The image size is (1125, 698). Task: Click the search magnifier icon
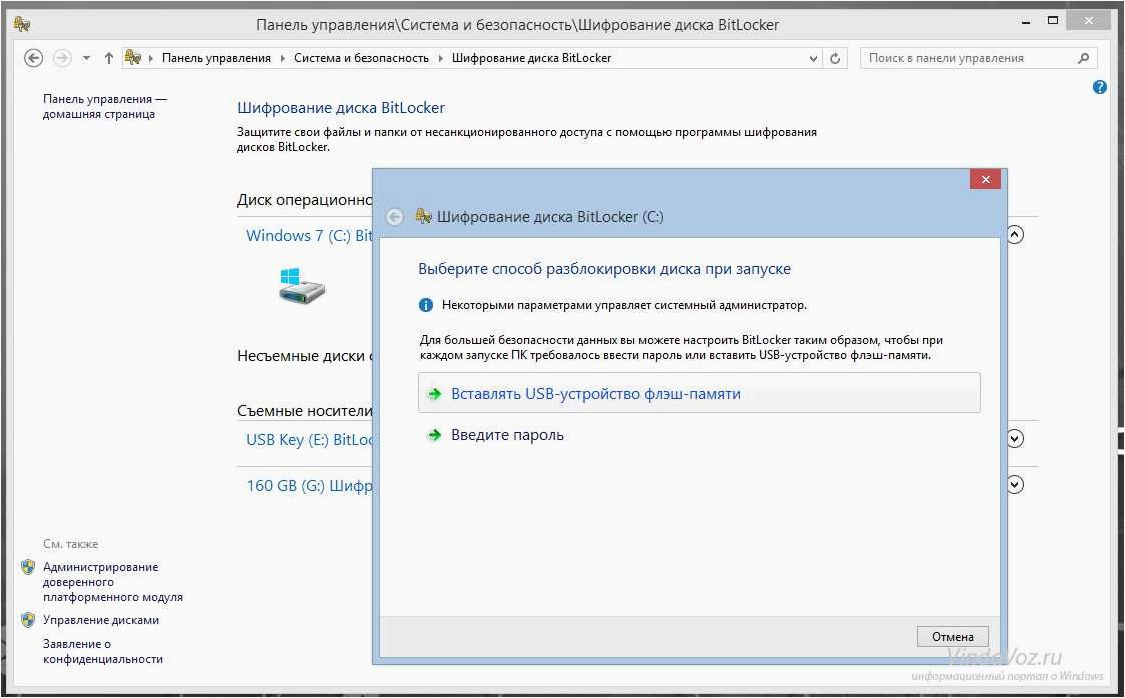point(1083,58)
